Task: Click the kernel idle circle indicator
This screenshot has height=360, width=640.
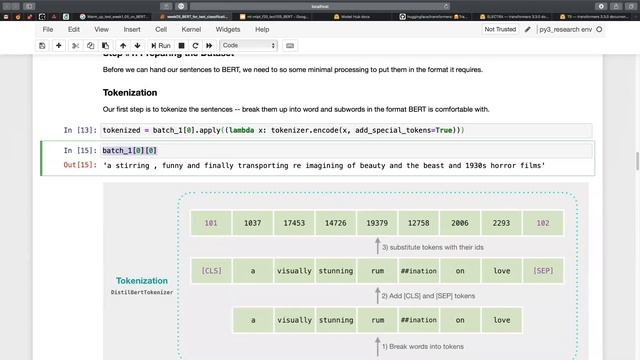Action: 599,29
